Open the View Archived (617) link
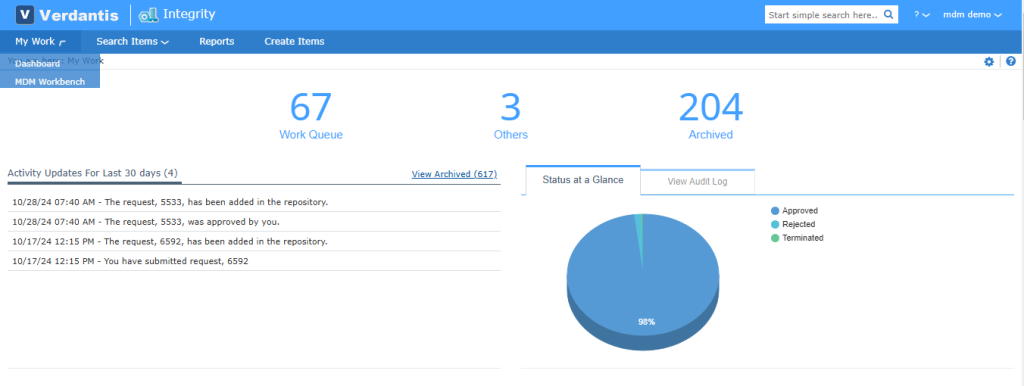The image size is (1024, 386). coord(454,174)
